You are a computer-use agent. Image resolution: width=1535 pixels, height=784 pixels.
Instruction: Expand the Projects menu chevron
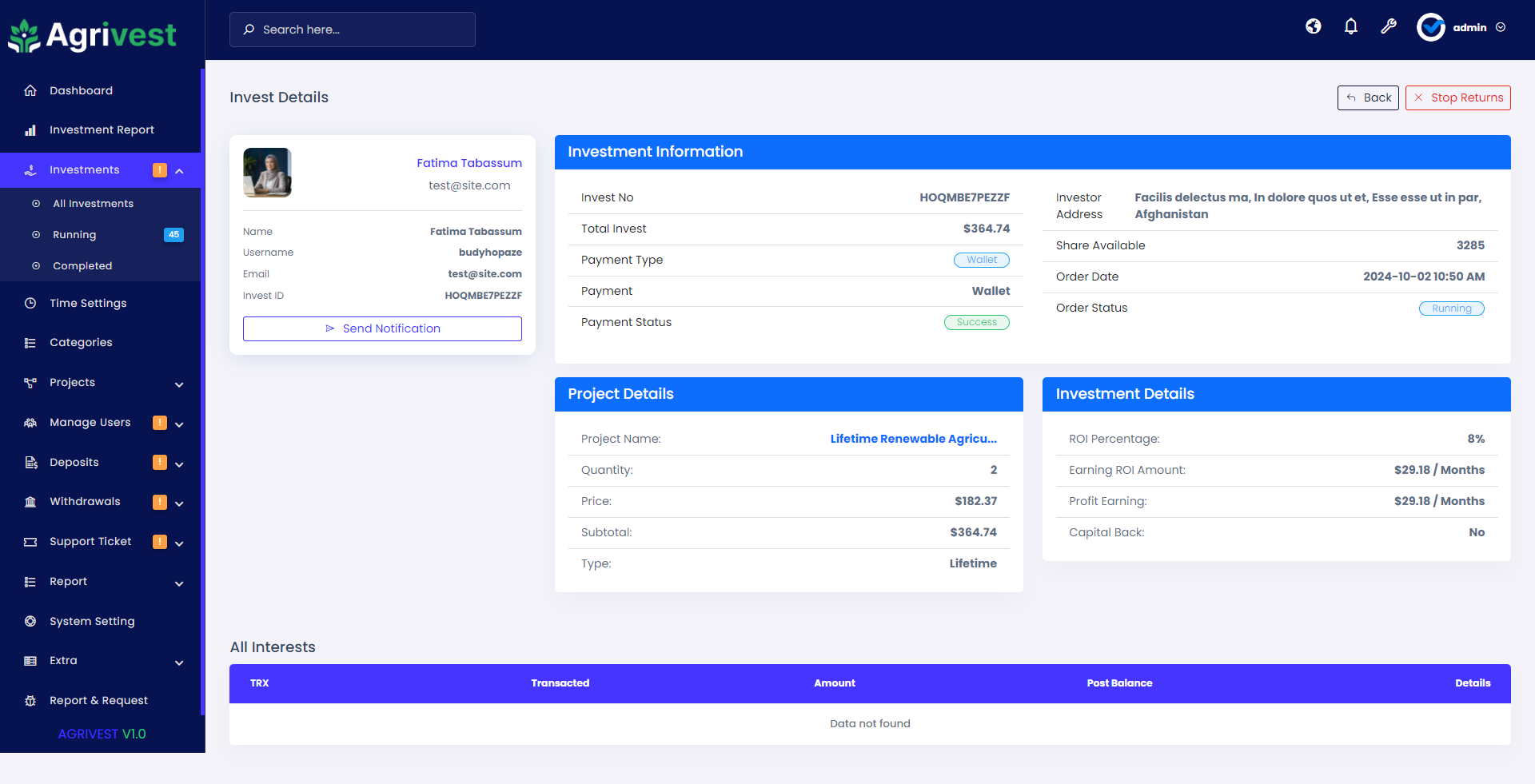coord(179,384)
